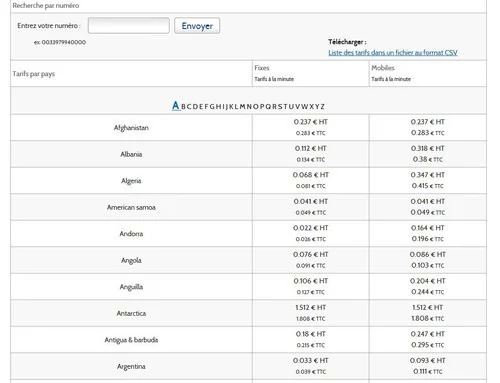Jump to countries starting with P
This screenshot has height=383, width=500.
262,107
